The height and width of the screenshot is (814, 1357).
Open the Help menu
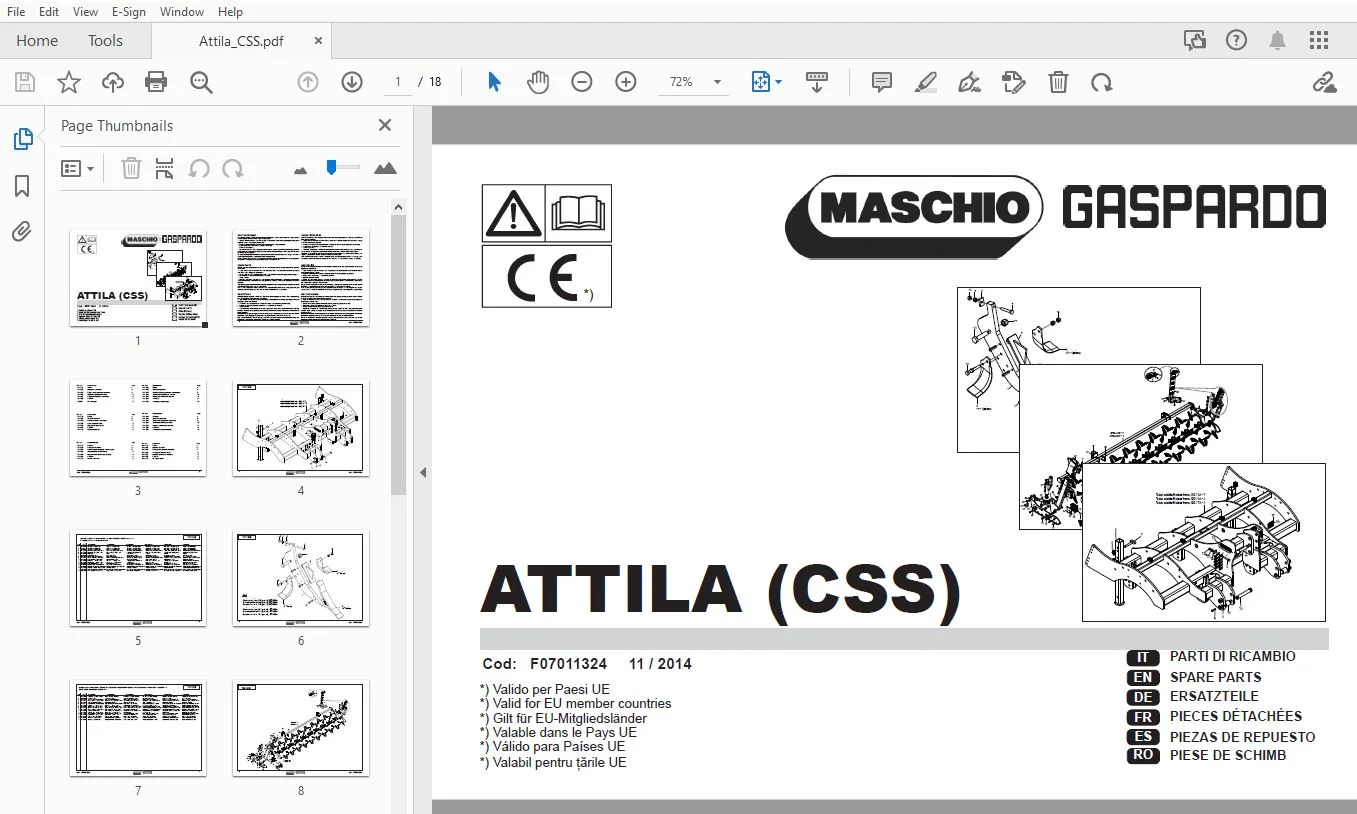point(230,11)
